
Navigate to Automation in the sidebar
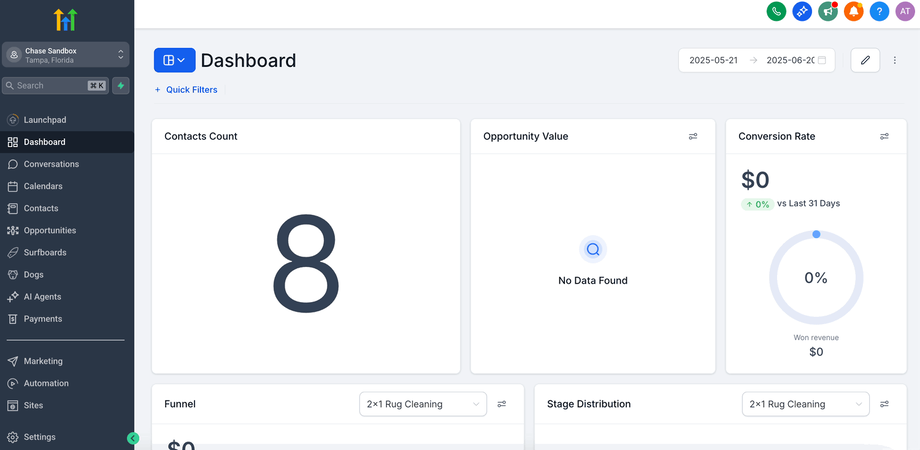[46, 383]
